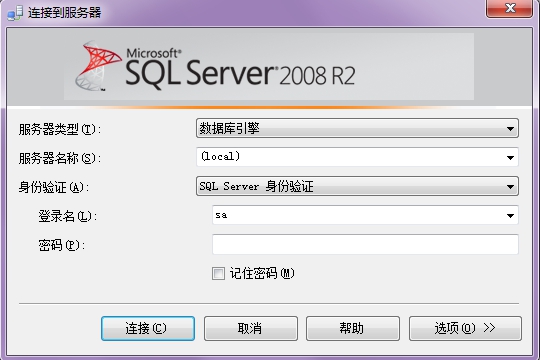Open the server type (服务器类型) dropdown
Image resolution: width=540 pixels, height=360 pixels.
pos(357,128)
